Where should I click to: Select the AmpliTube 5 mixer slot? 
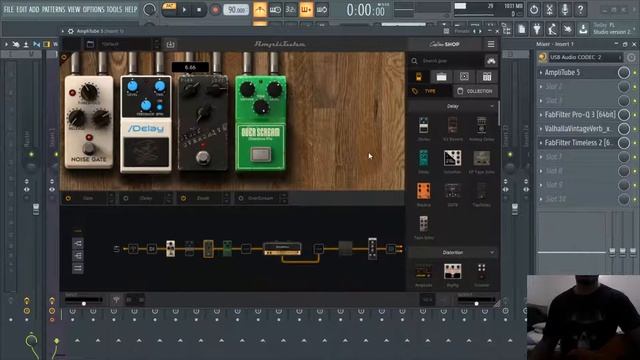click(578, 73)
